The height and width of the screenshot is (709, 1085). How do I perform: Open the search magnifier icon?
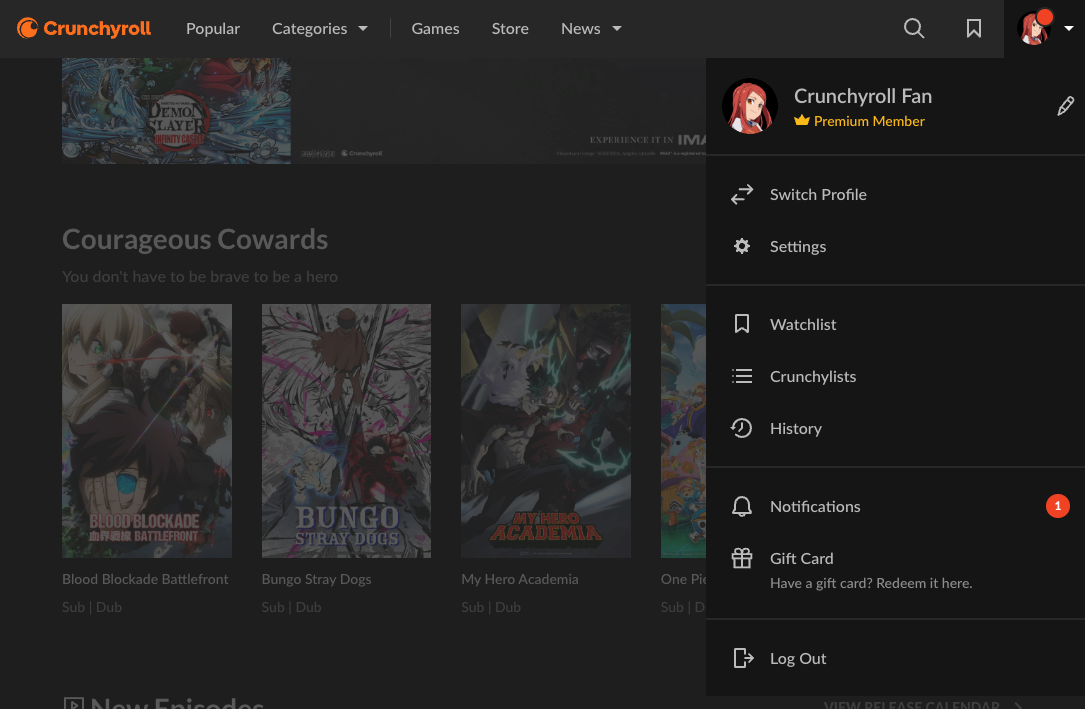coord(914,28)
